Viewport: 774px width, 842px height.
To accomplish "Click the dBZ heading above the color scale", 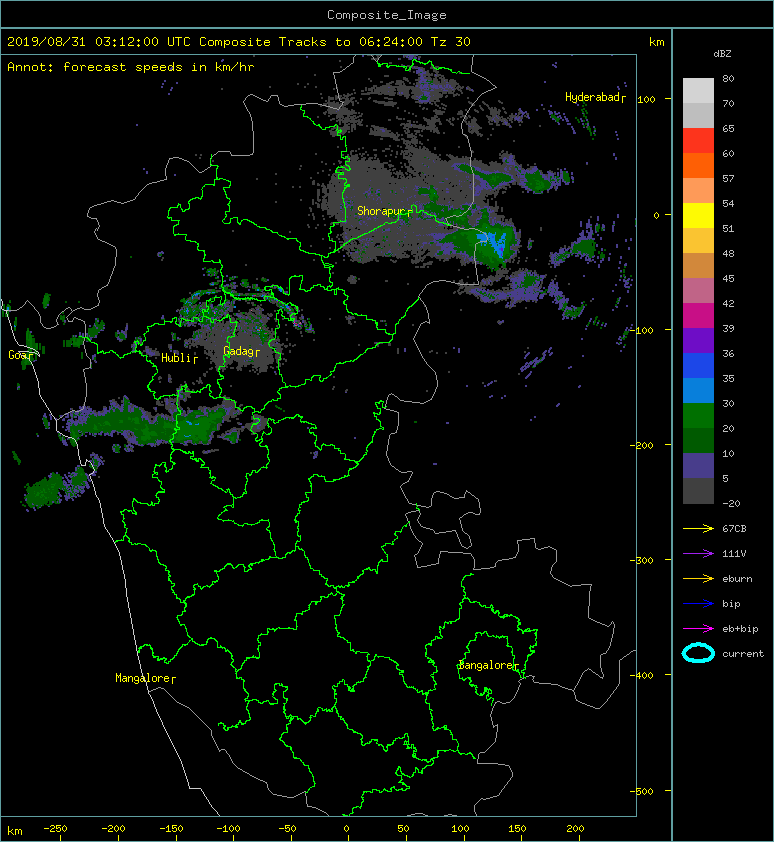I will click(x=722, y=54).
